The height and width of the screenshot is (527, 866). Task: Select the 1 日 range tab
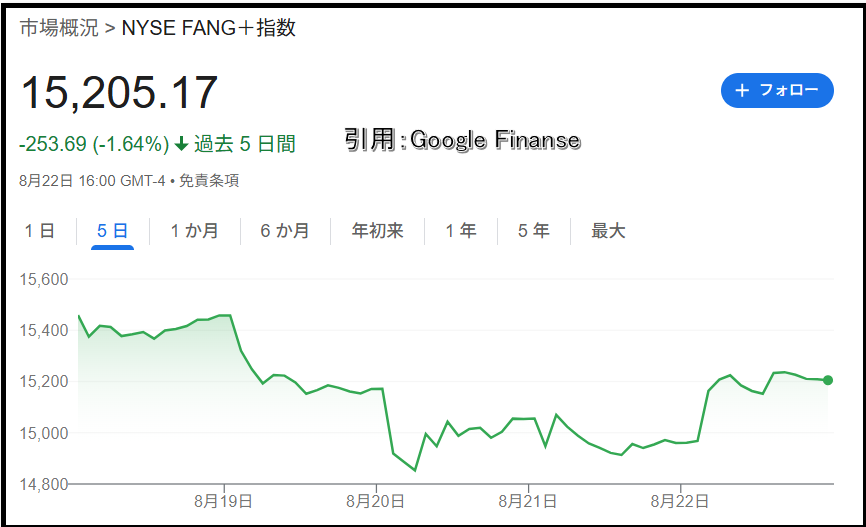coord(39,230)
